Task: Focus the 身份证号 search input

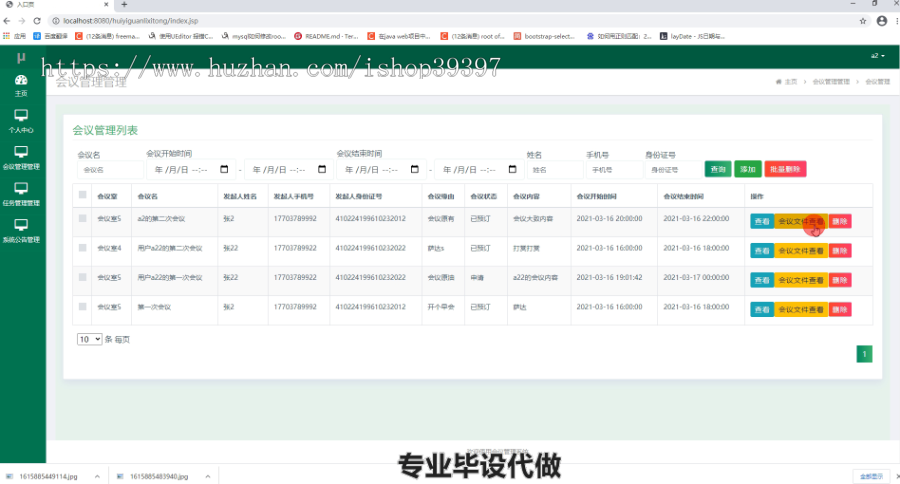Action: [x=673, y=170]
